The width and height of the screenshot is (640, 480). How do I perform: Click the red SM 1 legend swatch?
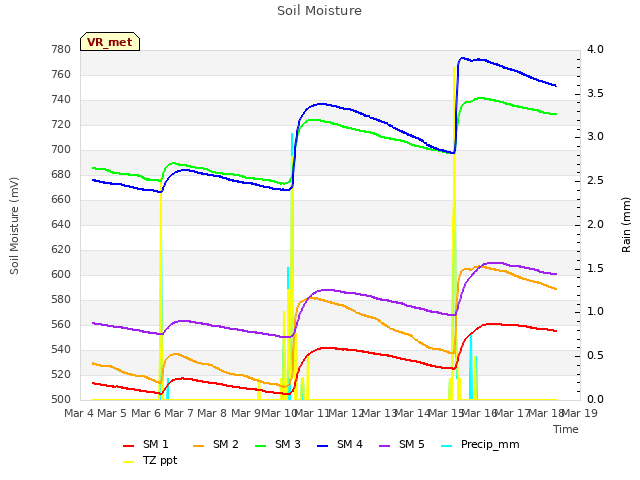coord(129,446)
